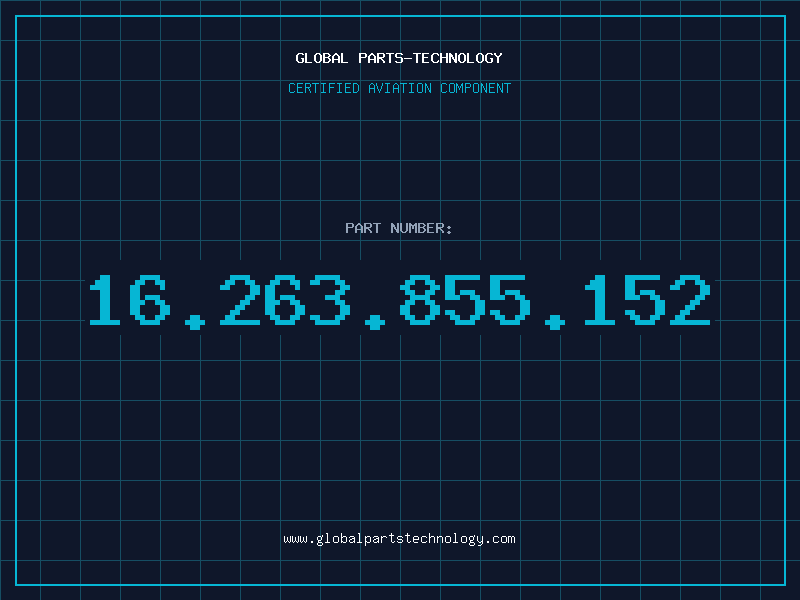Select the CERTIFIED AVIATION COMPONENT subtitle
Screen dimensions: 800x600
click(399, 88)
